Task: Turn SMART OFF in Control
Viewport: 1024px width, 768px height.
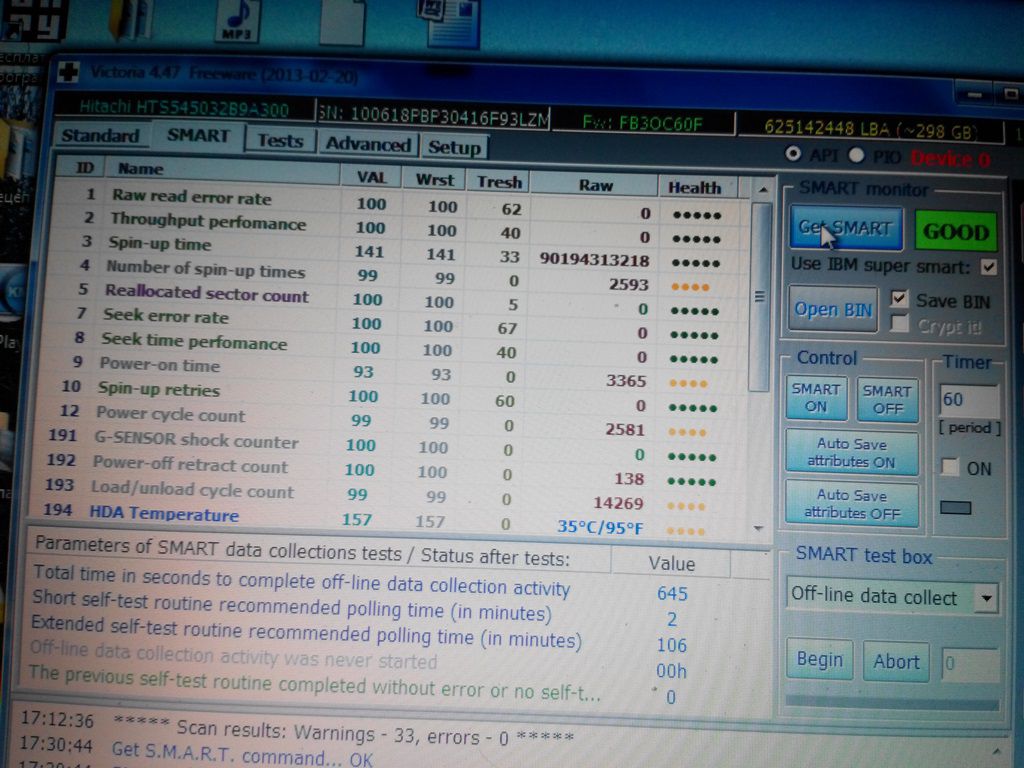Action: click(x=887, y=400)
